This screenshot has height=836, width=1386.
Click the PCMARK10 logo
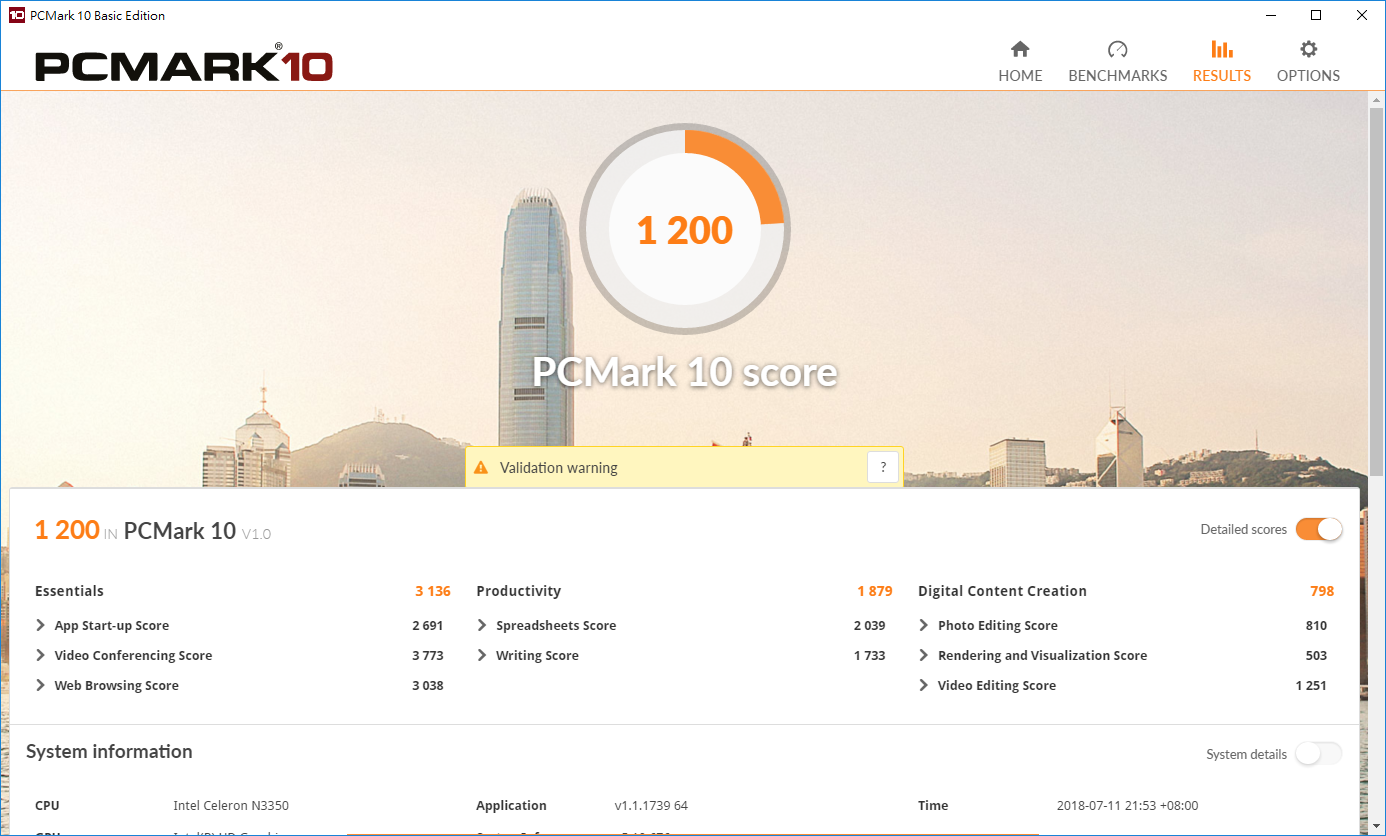tap(184, 65)
